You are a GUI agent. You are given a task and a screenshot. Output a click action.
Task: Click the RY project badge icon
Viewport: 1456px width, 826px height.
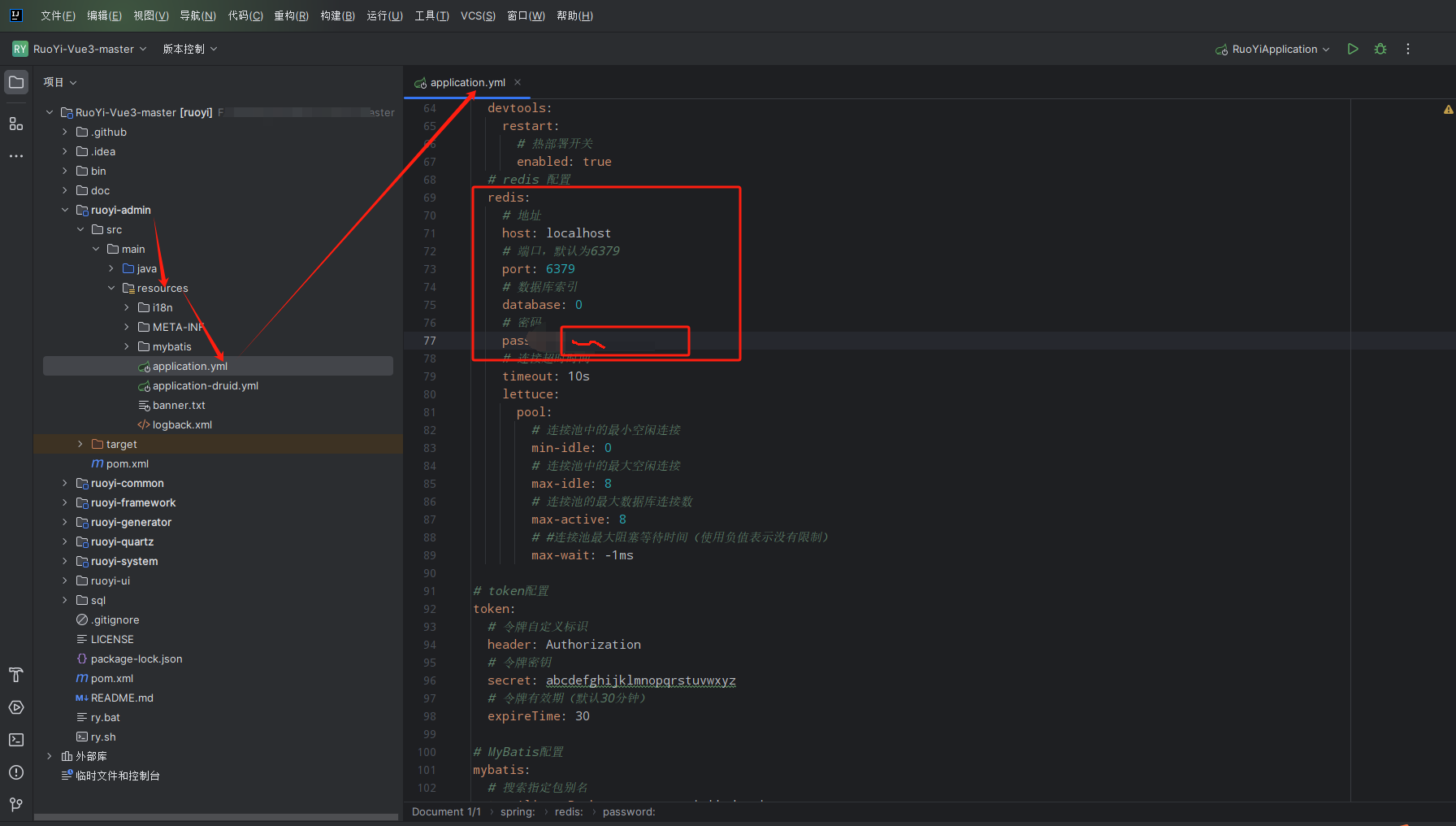[20, 49]
